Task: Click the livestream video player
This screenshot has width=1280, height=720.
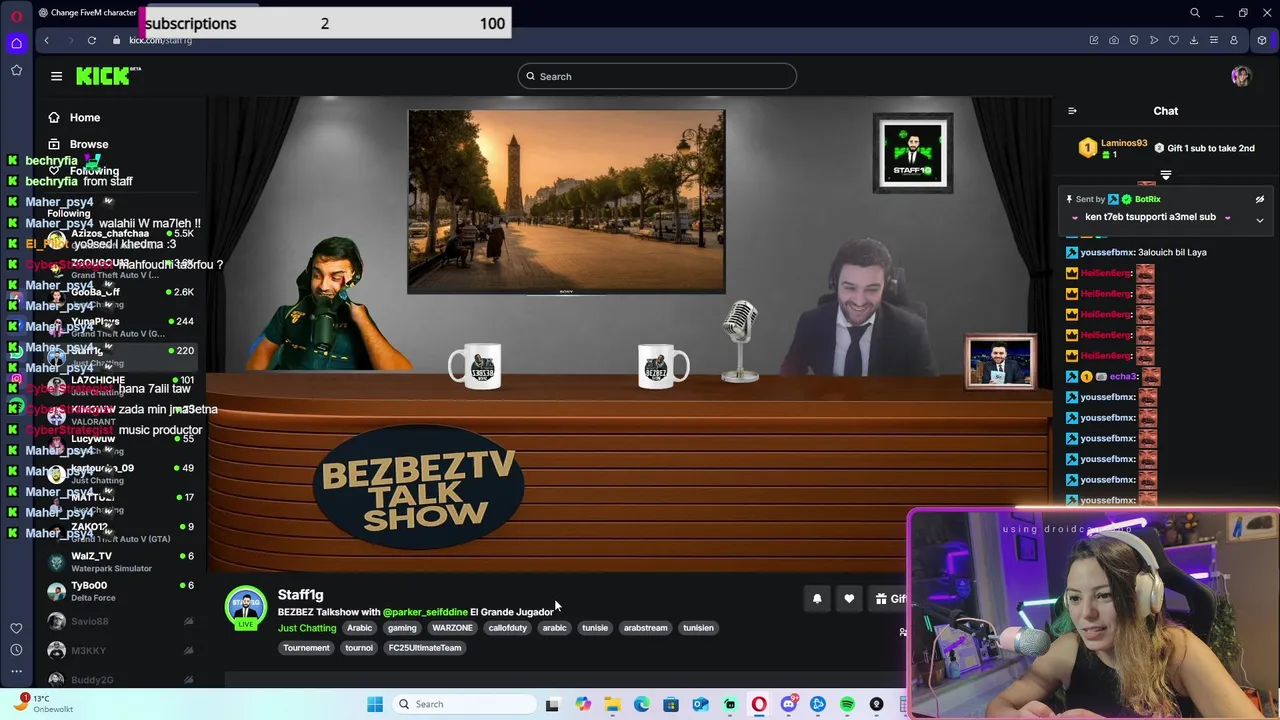Action: tap(629, 335)
